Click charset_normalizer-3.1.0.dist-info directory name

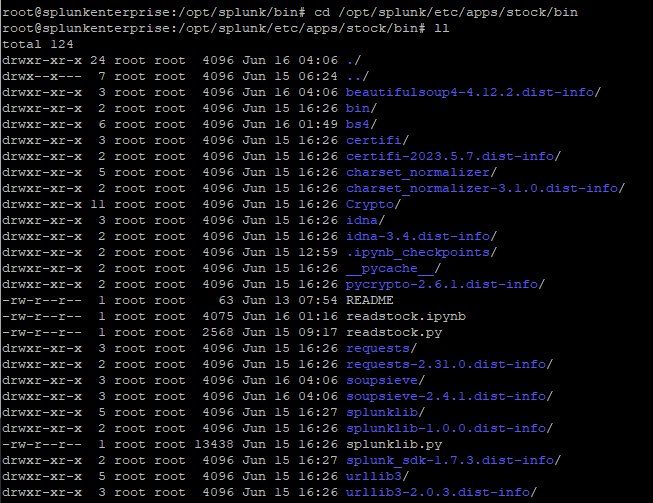coord(485,189)
